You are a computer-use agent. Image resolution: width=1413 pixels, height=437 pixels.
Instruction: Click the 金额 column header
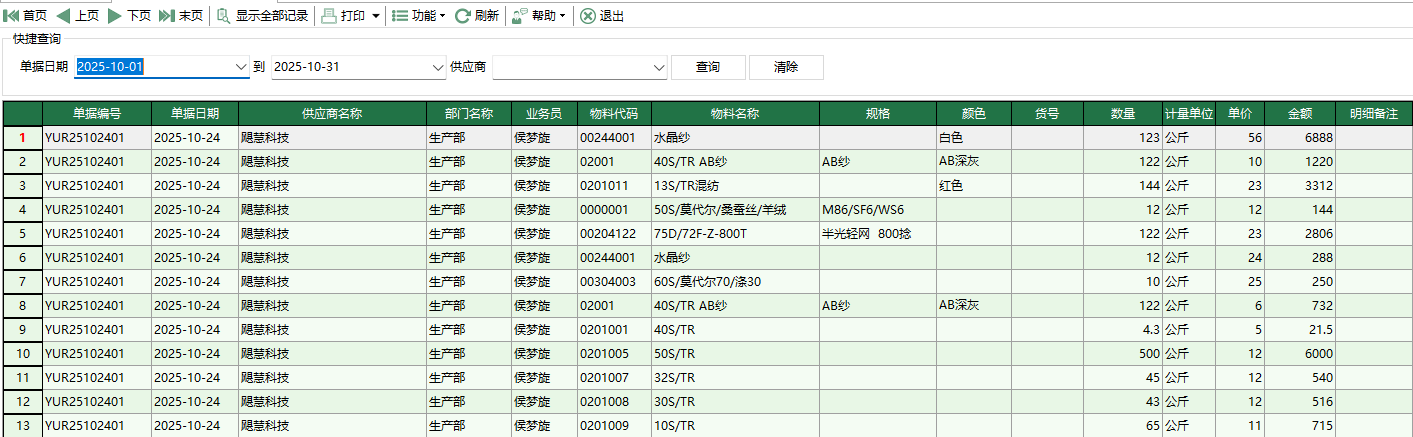click(1300, 113)
